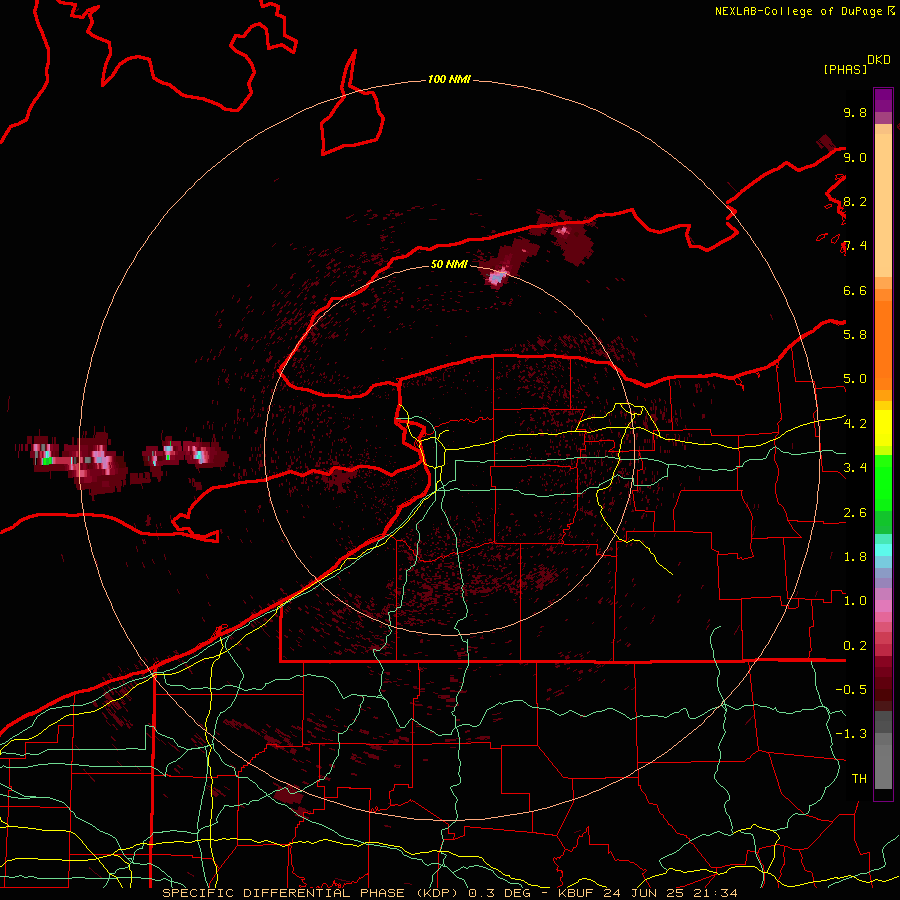Click the 6.6 legend value
Screen dimensions: 900x900
855,290
